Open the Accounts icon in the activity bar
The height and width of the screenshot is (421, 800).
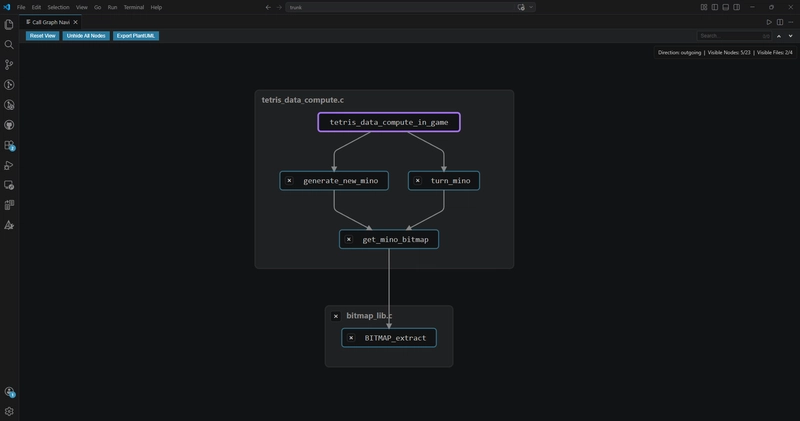click(x=9, y=392)
